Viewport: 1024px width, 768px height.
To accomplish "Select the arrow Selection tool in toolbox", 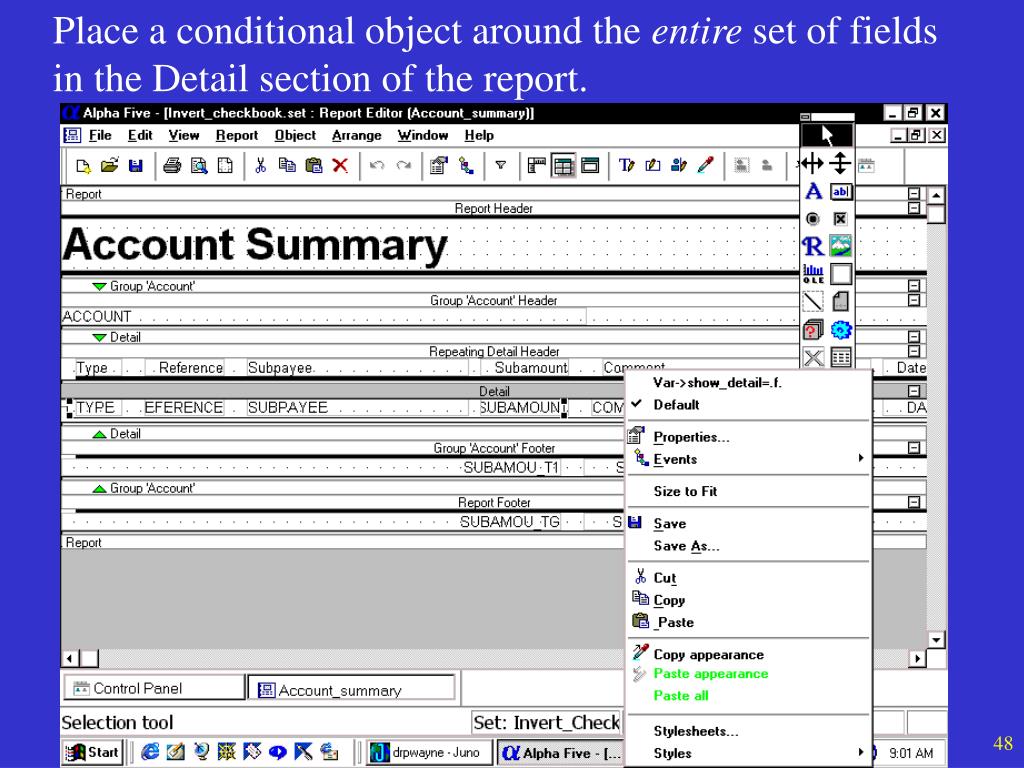I will pyautogui.click(x=827, y=136).
